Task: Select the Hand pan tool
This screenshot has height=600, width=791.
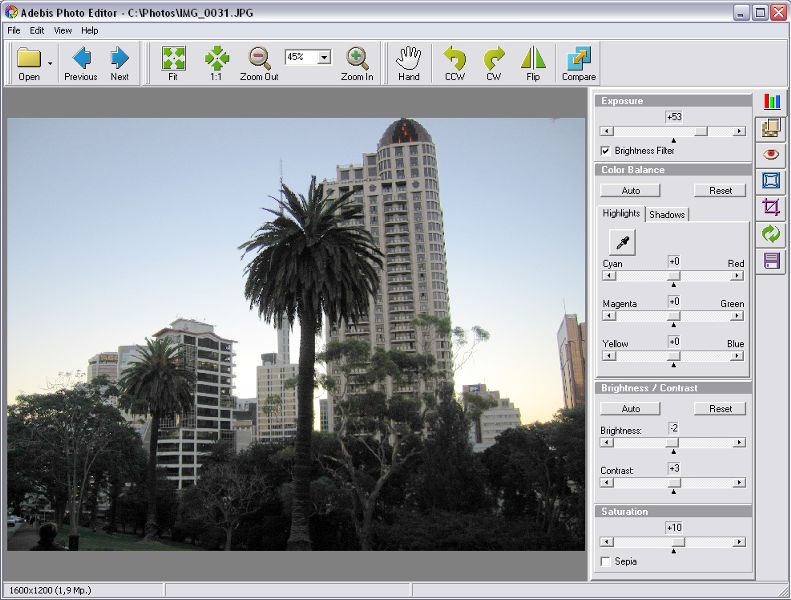Action: tap(409, 64)
